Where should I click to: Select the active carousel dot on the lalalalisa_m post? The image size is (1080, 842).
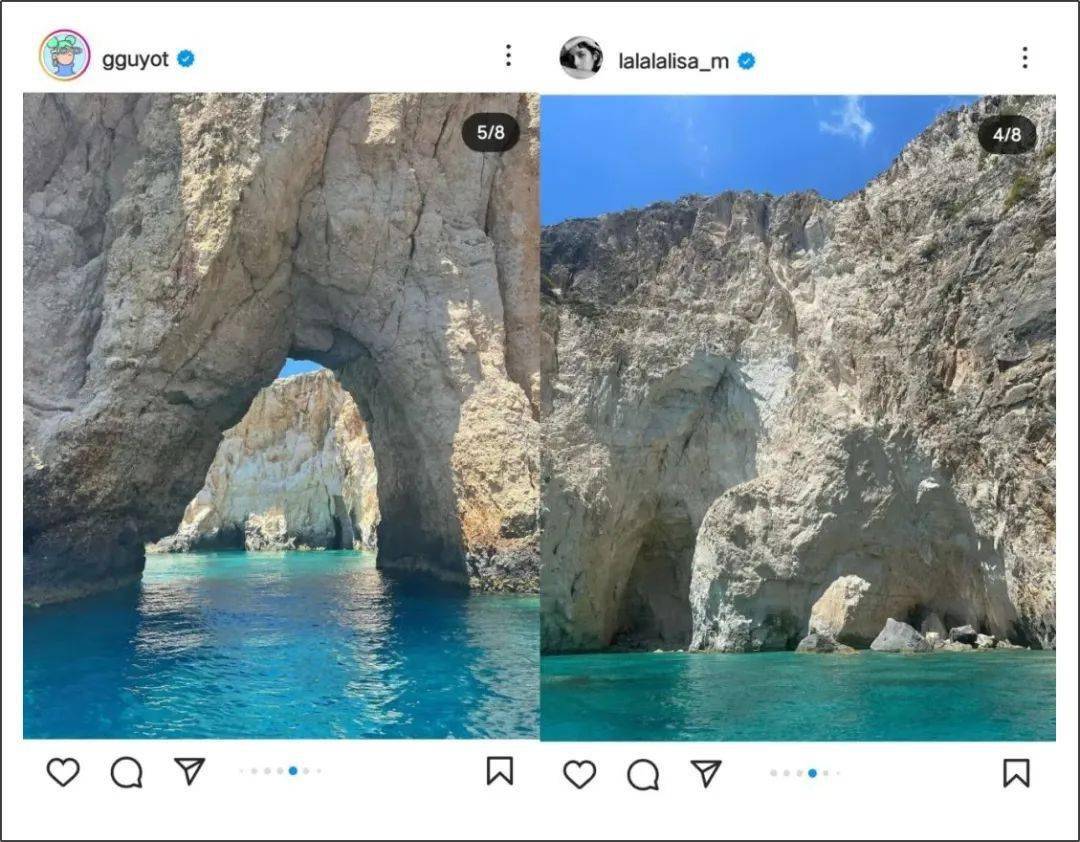[x=812, y=773]
